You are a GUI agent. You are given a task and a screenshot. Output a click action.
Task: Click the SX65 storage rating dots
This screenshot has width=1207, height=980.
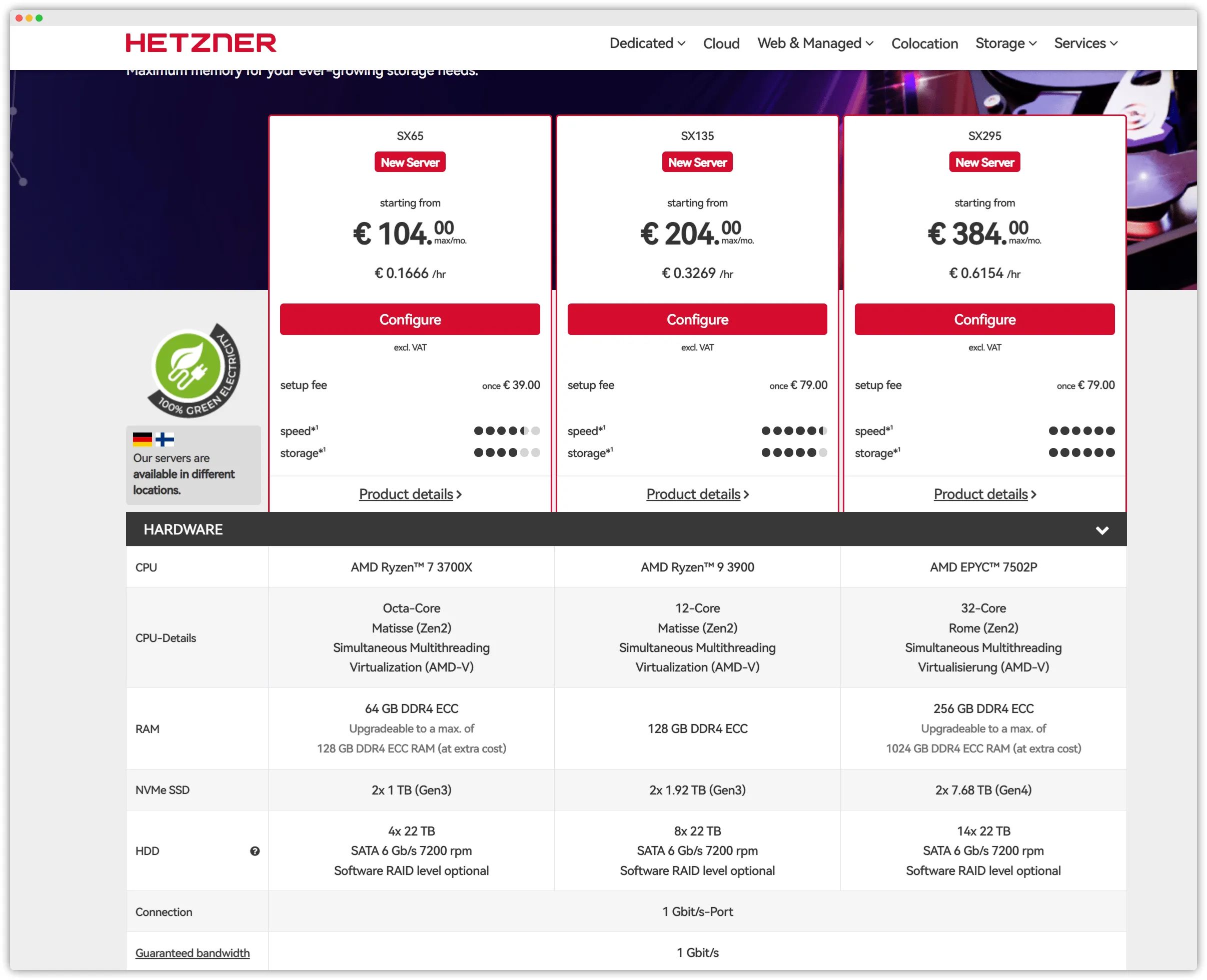(x=507, y=452)
